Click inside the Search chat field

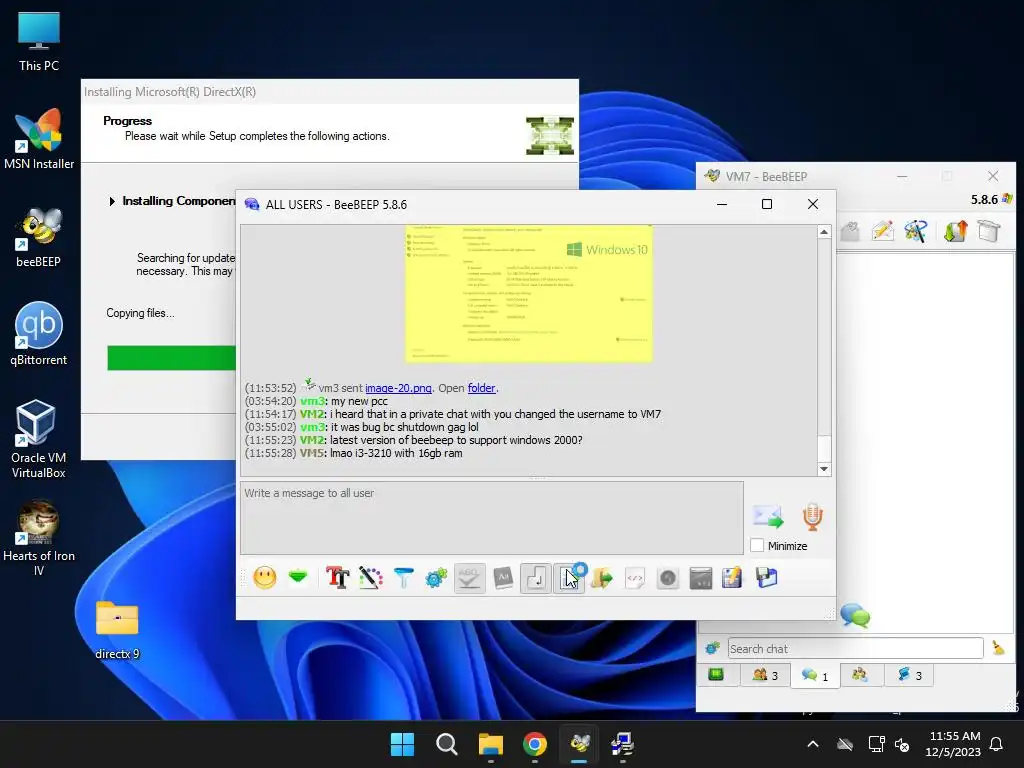point(856,648)
